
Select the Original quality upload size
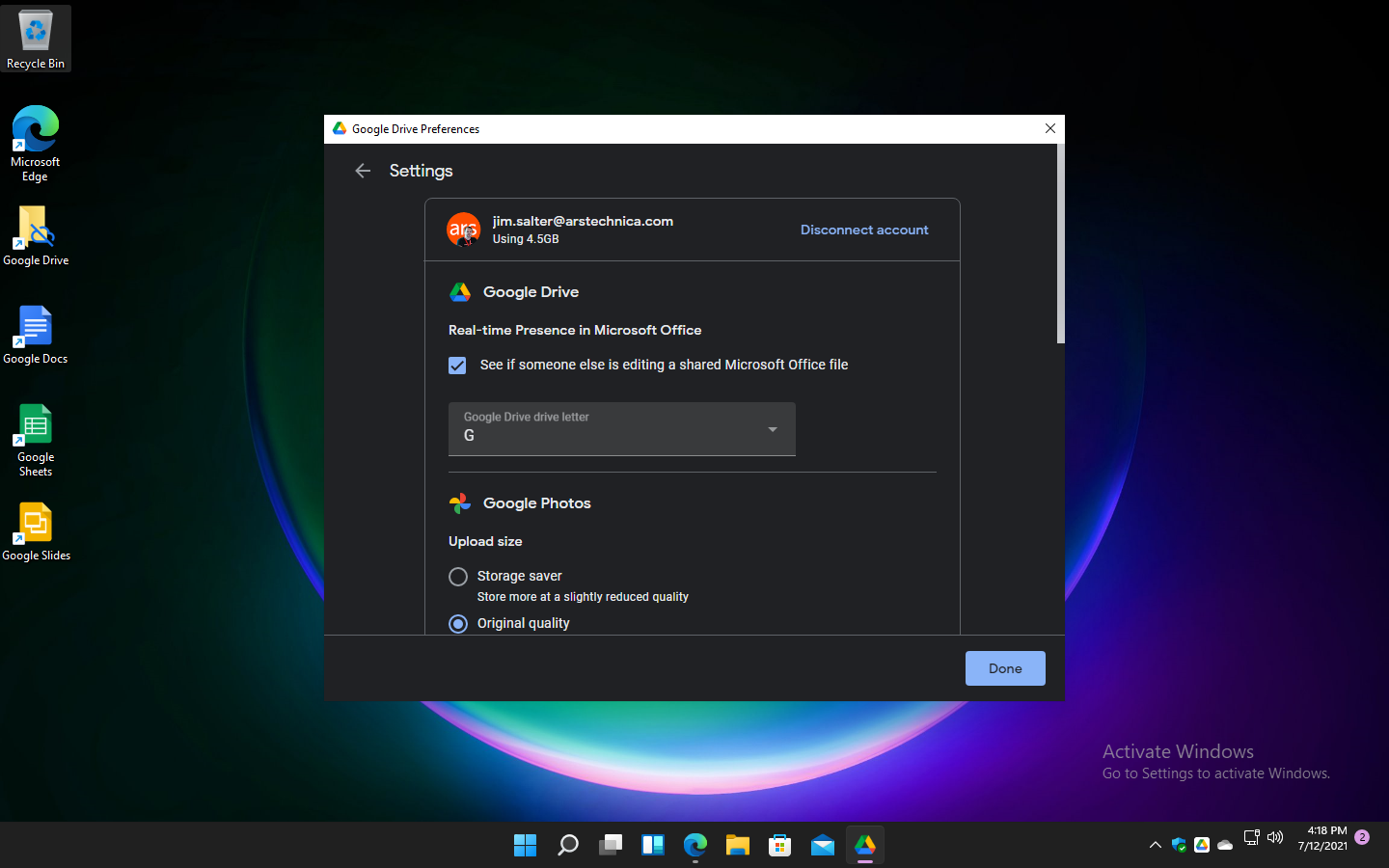(458, 623)
